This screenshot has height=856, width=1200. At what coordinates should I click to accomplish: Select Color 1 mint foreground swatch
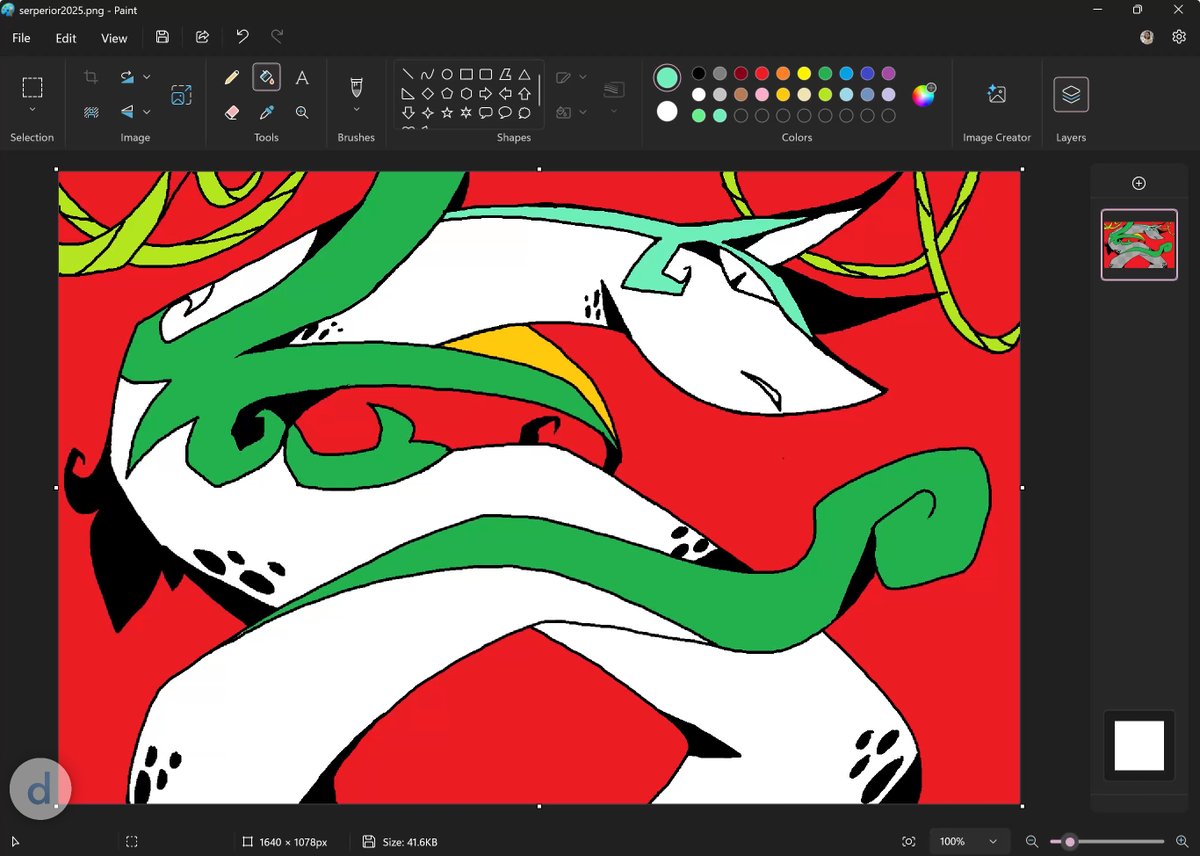click(x=667, y=77)
